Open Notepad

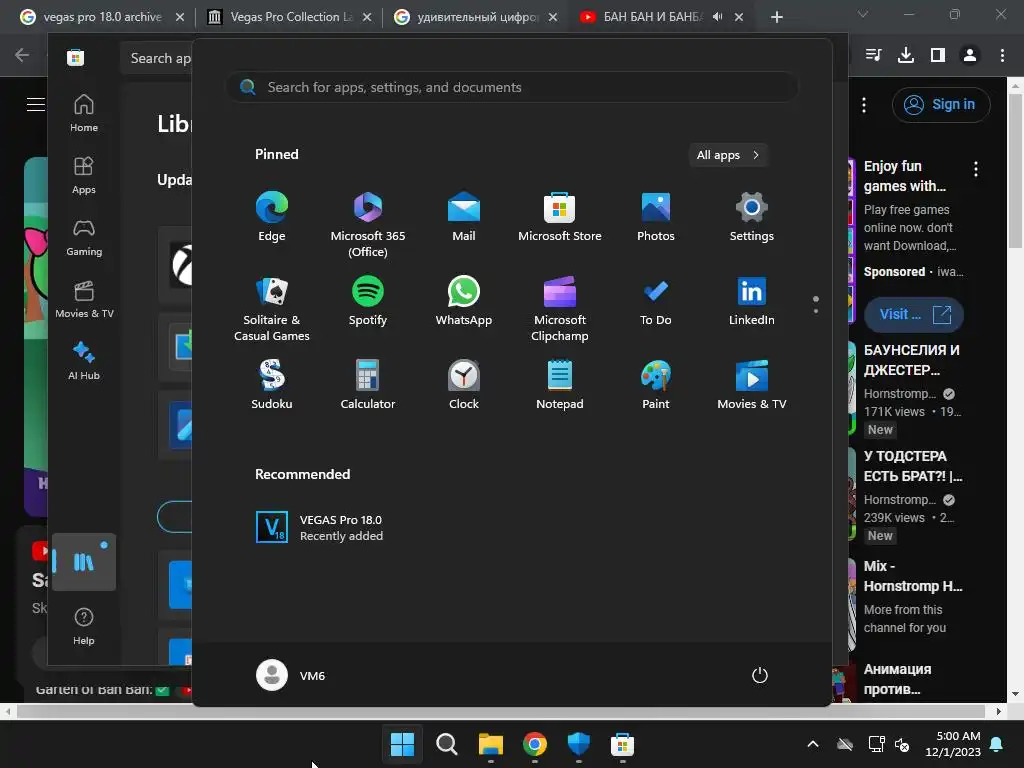[x=560, y=385]
